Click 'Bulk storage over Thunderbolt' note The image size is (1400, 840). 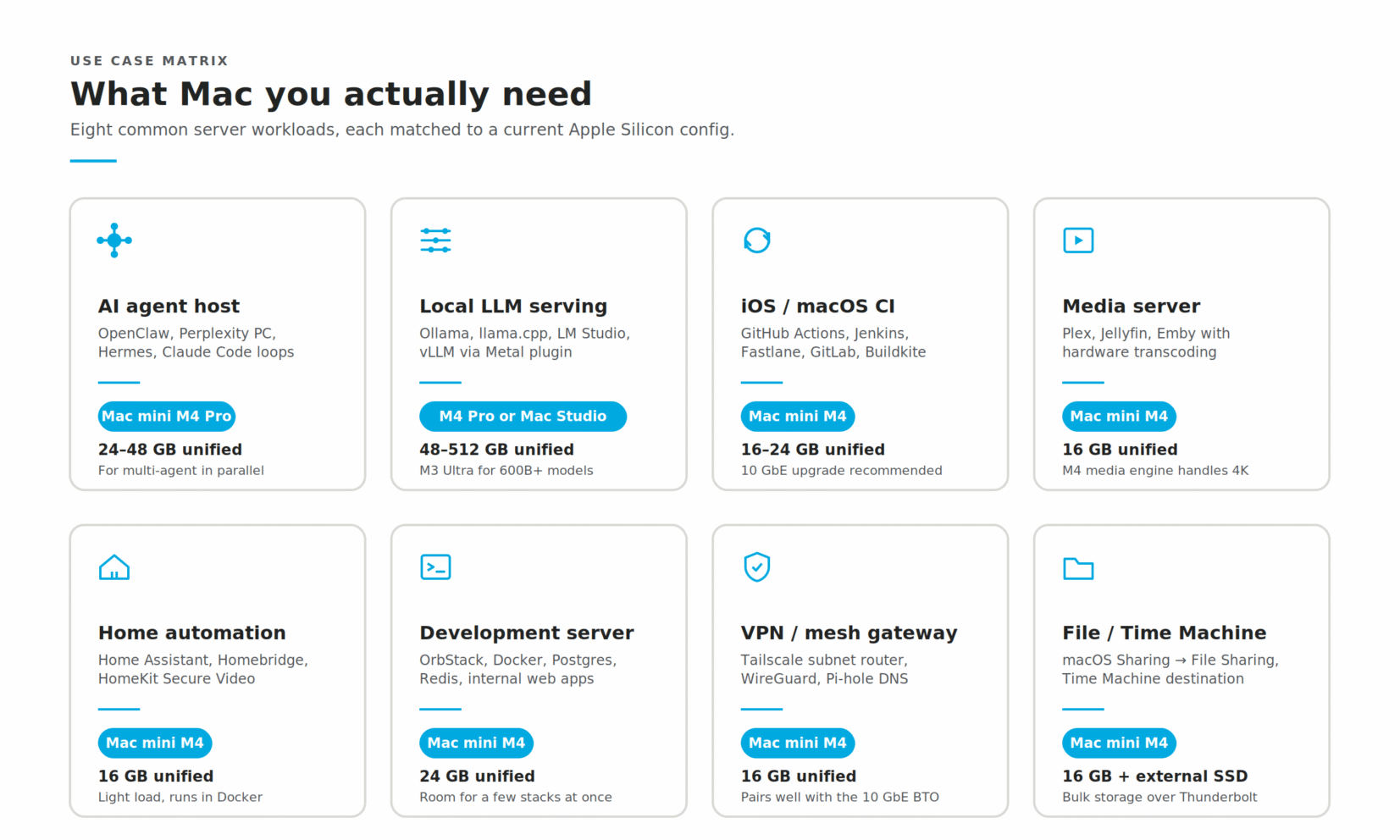[x=1159, y=798]
